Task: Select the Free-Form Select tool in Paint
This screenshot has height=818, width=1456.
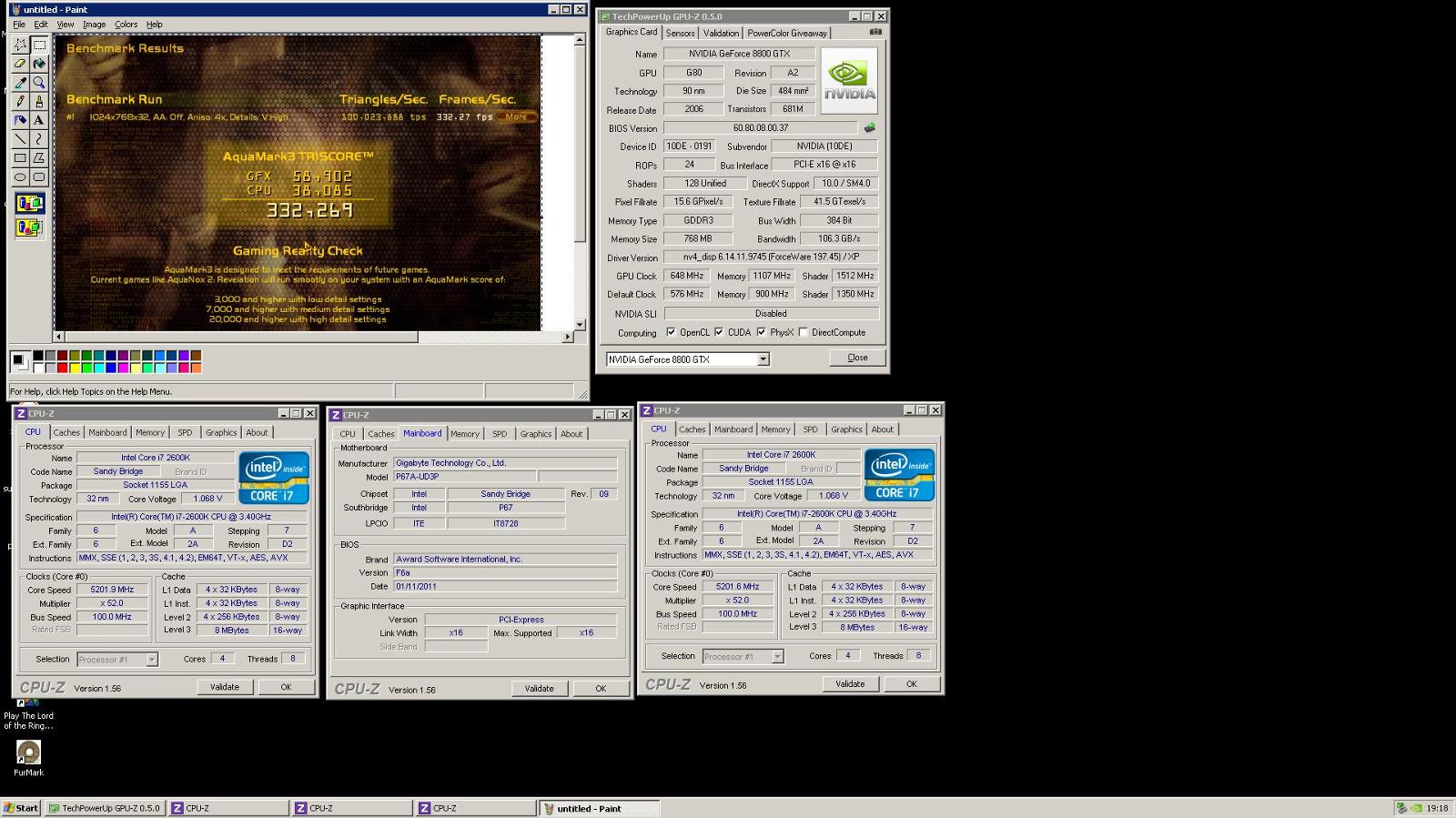Action: click(20, 44)
